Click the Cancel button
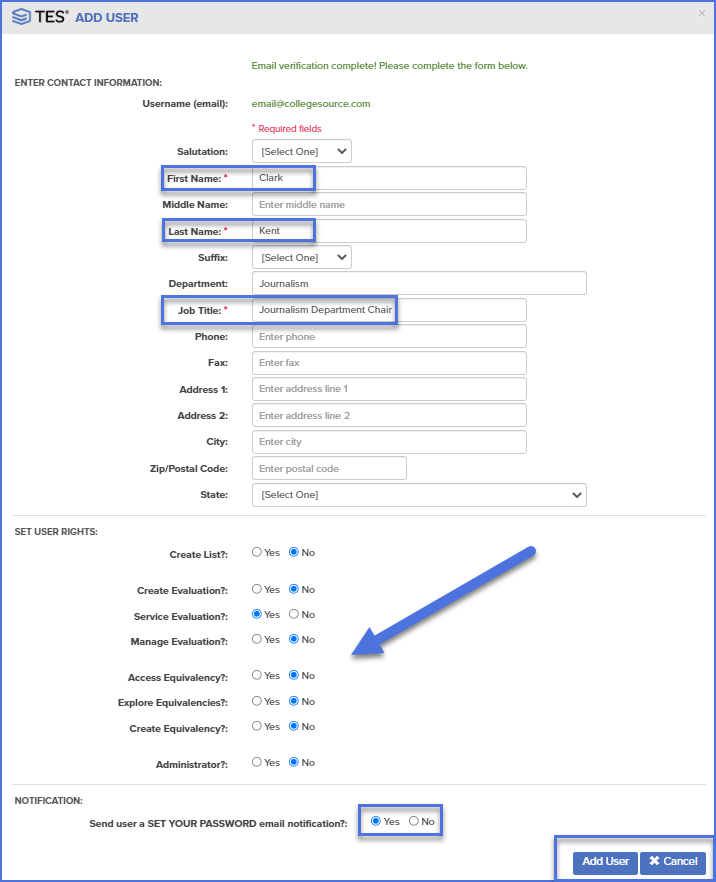 (x=671, y=861)
